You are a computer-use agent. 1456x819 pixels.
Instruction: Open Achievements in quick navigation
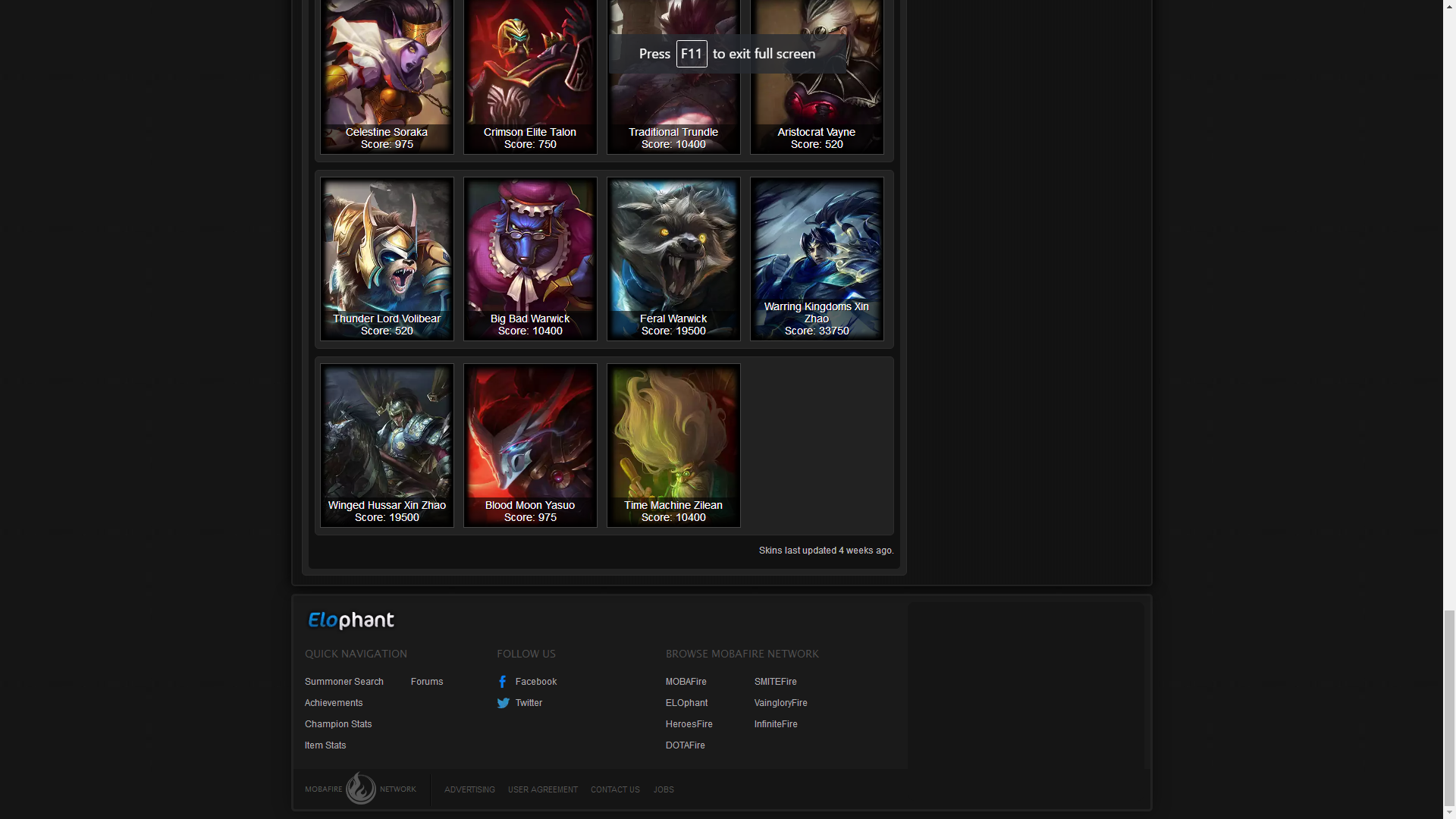(334, 703)
